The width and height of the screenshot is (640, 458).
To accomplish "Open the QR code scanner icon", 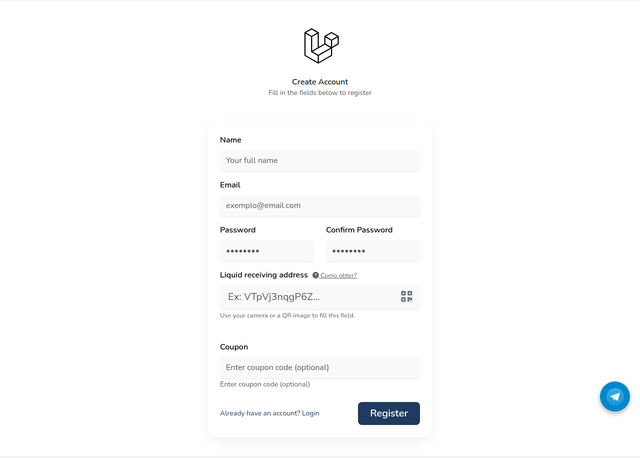I will [407, 296].
